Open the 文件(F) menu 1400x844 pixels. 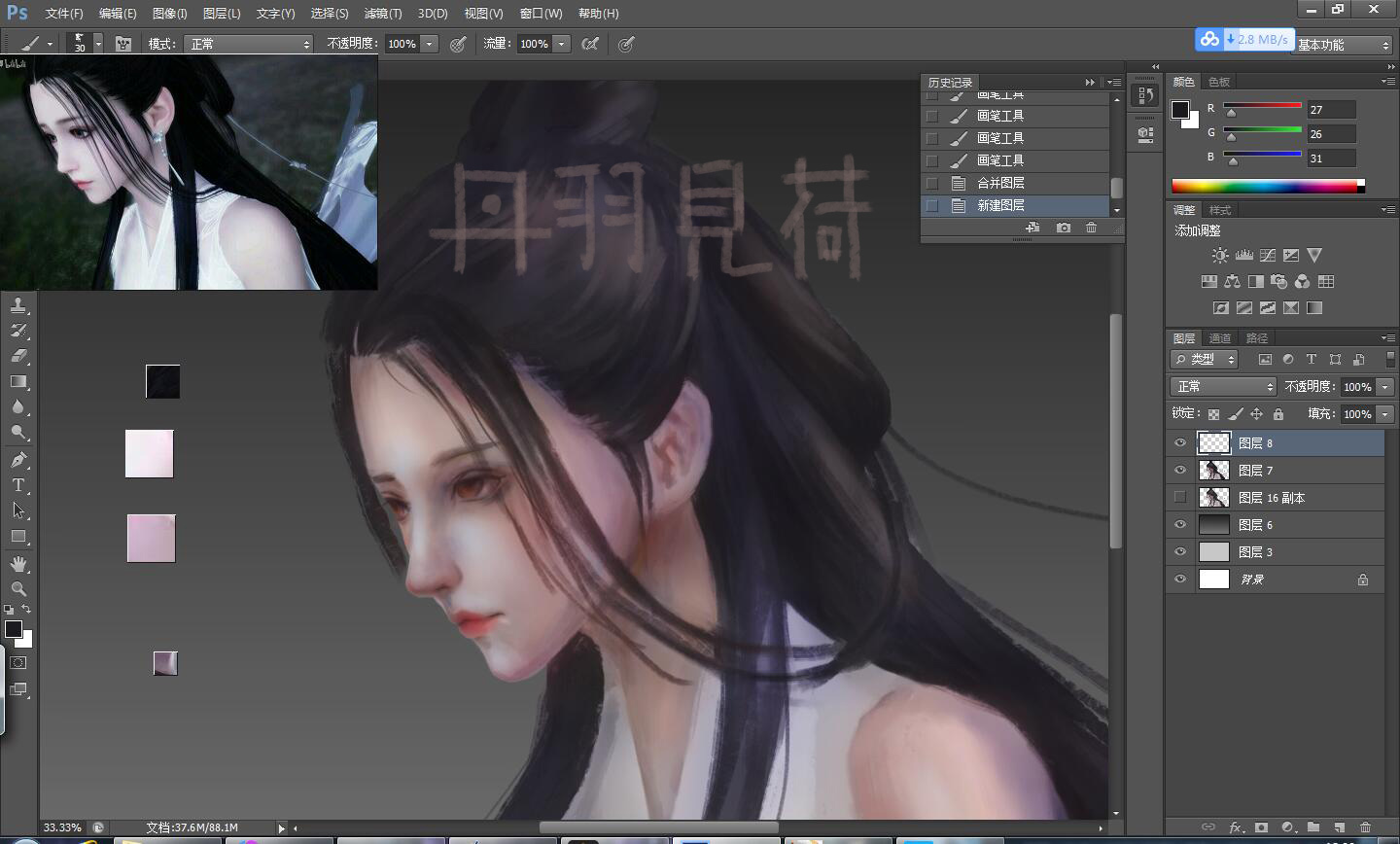64,14
